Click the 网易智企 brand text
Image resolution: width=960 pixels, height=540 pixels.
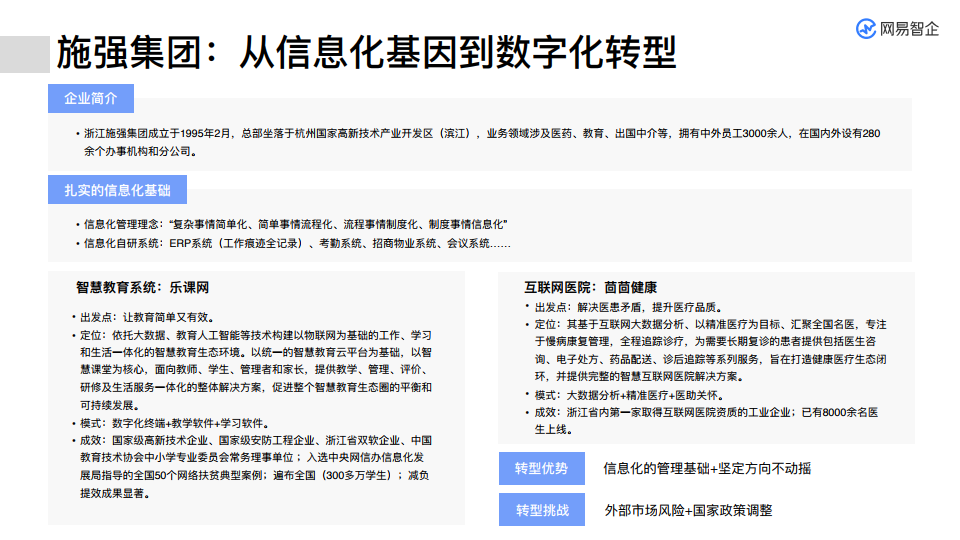[909, 29]
